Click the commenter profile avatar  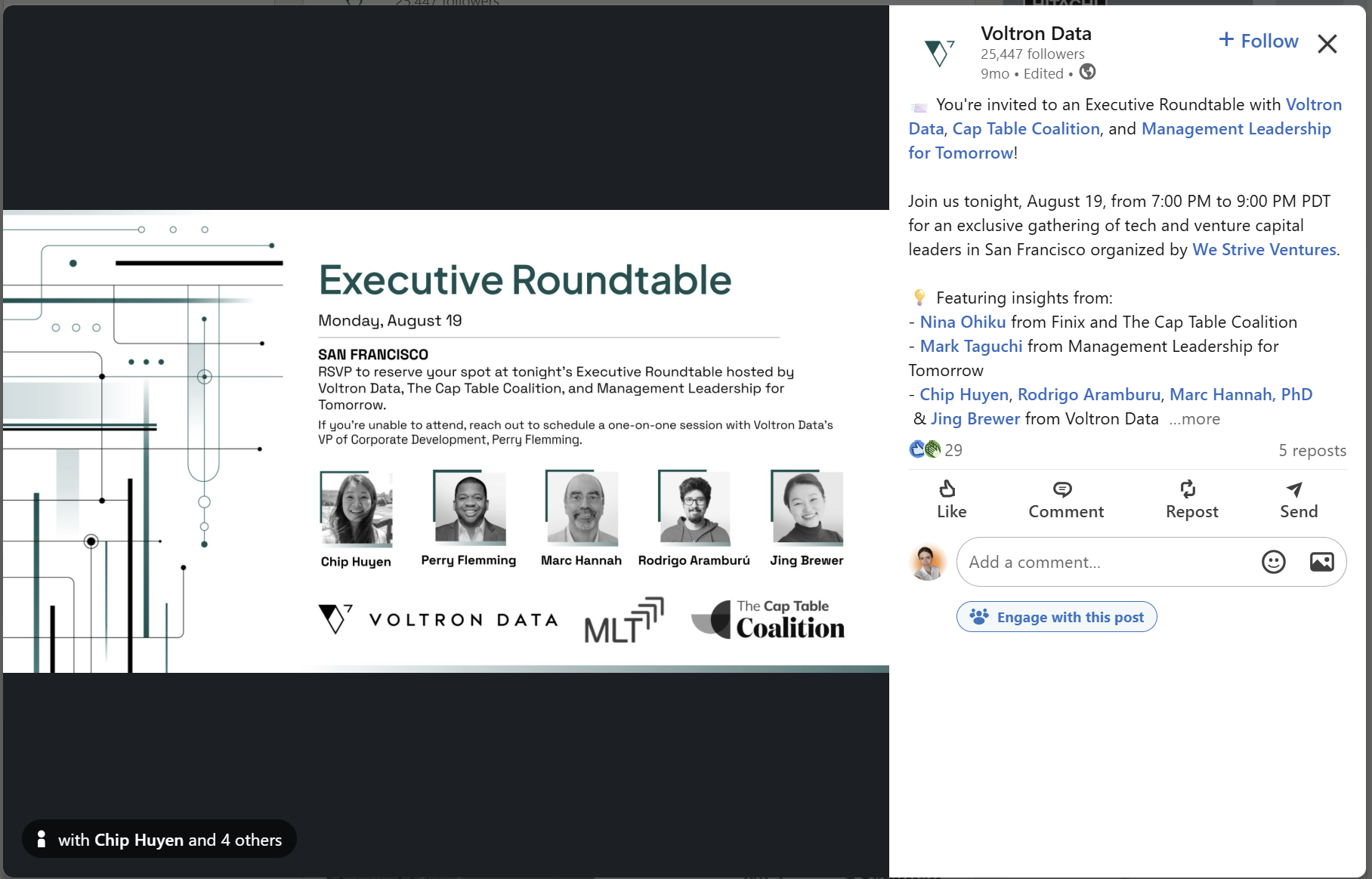coord(928,562)
